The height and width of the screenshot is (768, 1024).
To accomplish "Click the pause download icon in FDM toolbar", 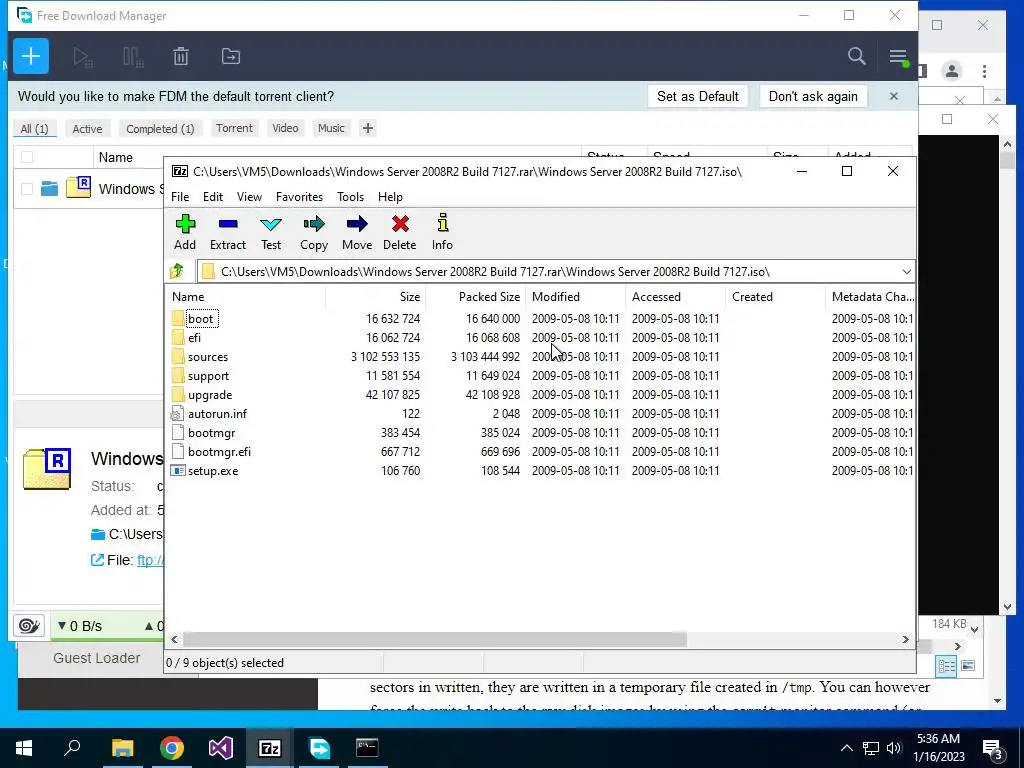I will point(133,57).
